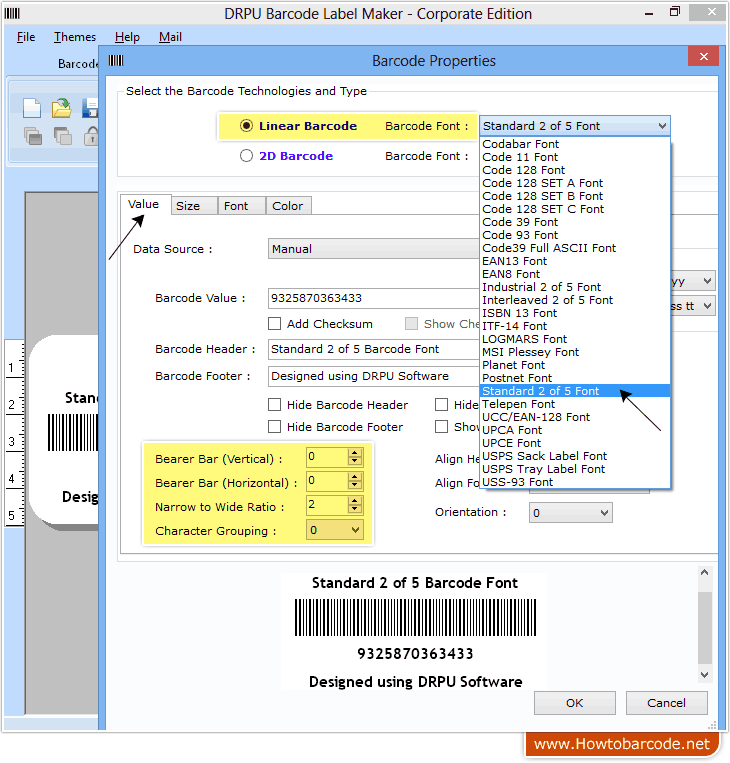
Task: Click the Cancel button
Action: tap(666, 703)
